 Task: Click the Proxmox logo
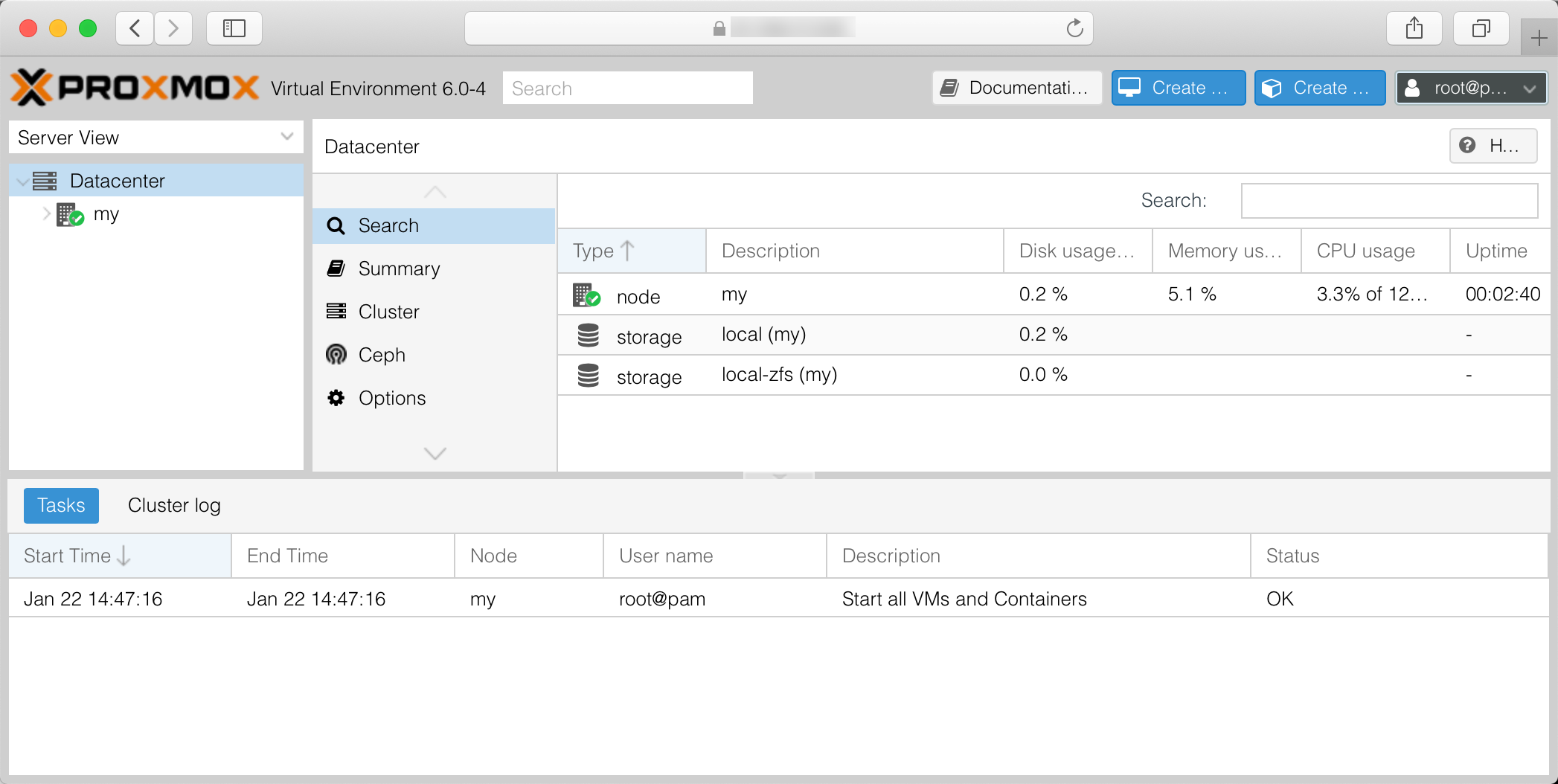[135, 88]
